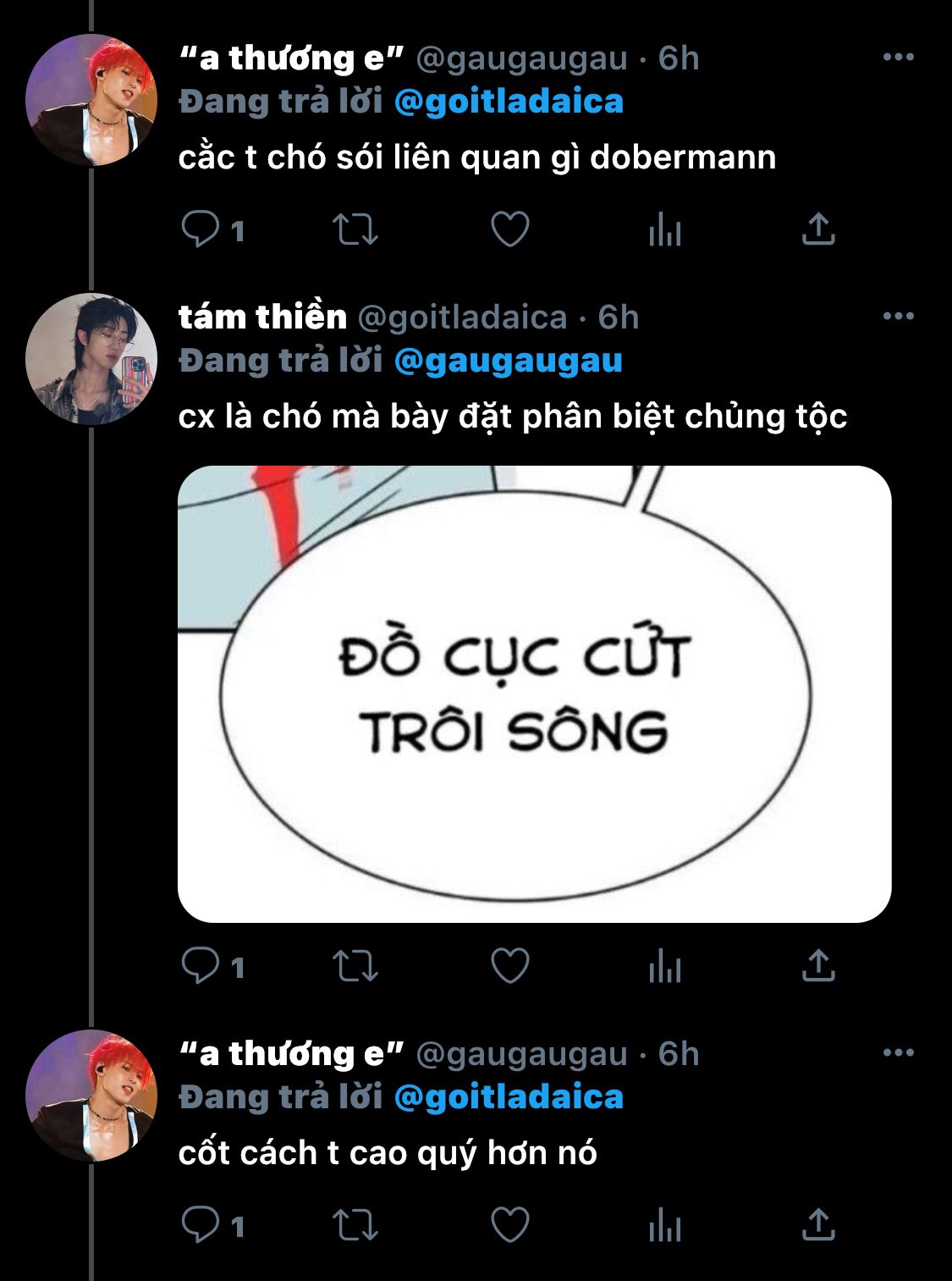Viewport: 952px width, 1281px height.
Task: Open more options for tám thiền's tweet
Action: [898, 317]
